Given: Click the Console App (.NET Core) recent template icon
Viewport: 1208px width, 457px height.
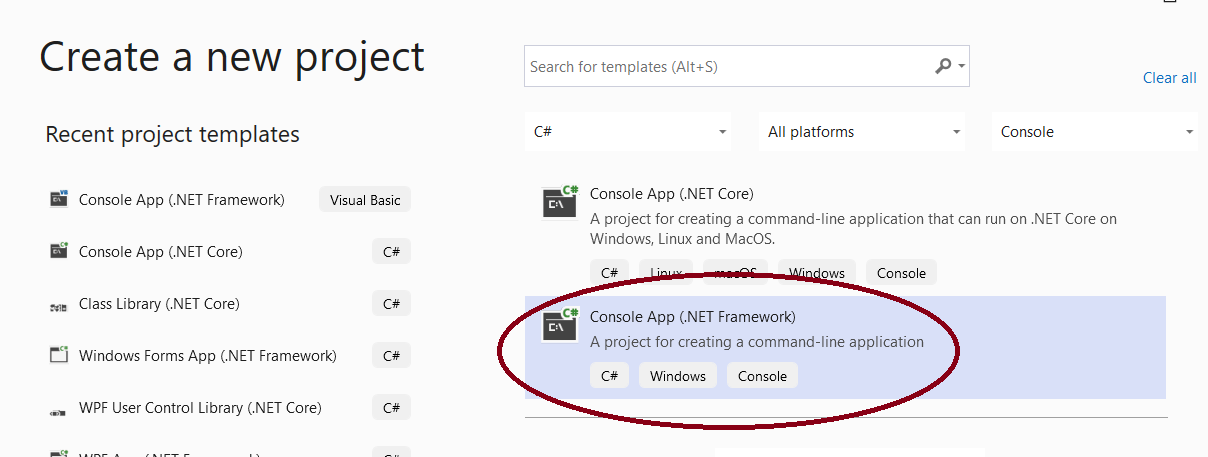Looking at the screenshot, I should [x=59, y=251].
